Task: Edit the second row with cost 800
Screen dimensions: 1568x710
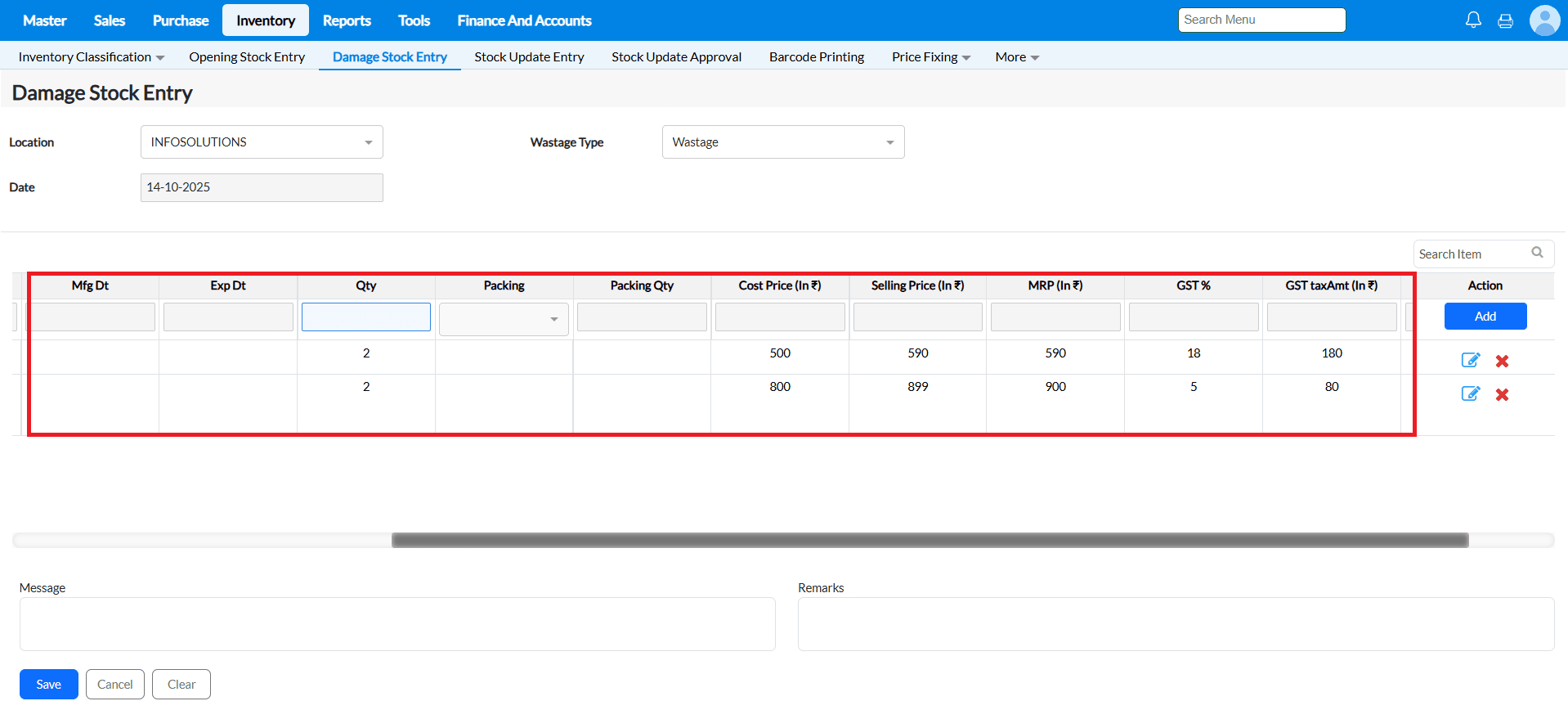Action: 1470,393
